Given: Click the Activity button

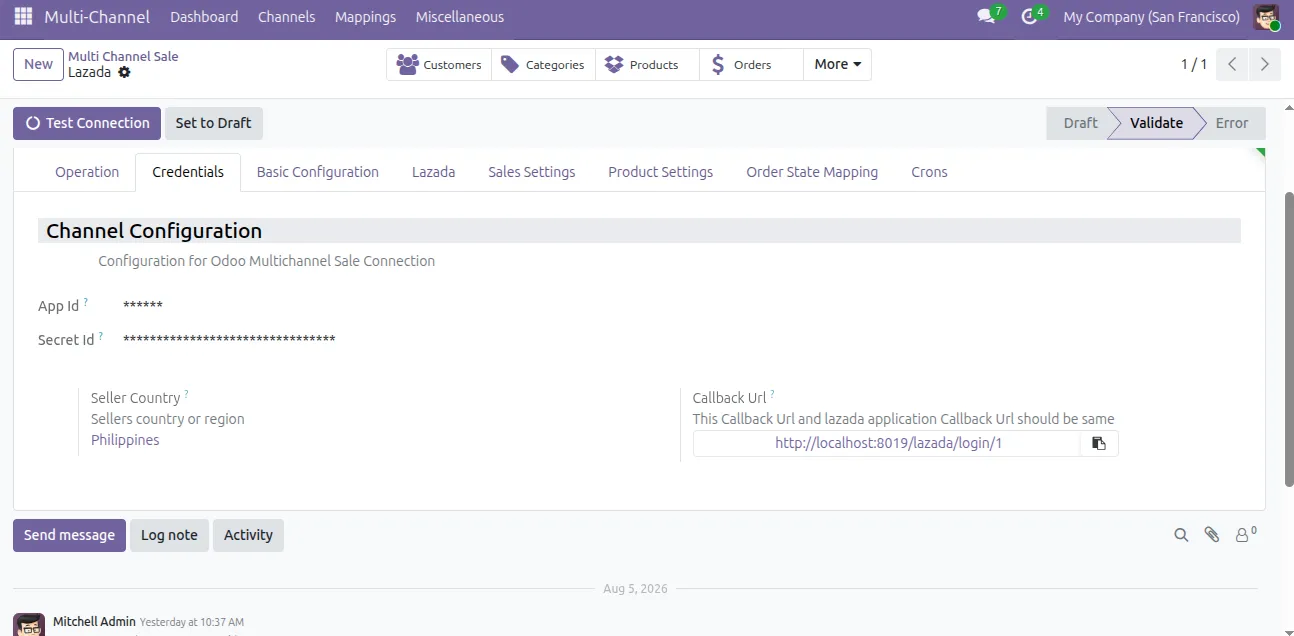Looking at the screenshot, I should pos(248,535).
